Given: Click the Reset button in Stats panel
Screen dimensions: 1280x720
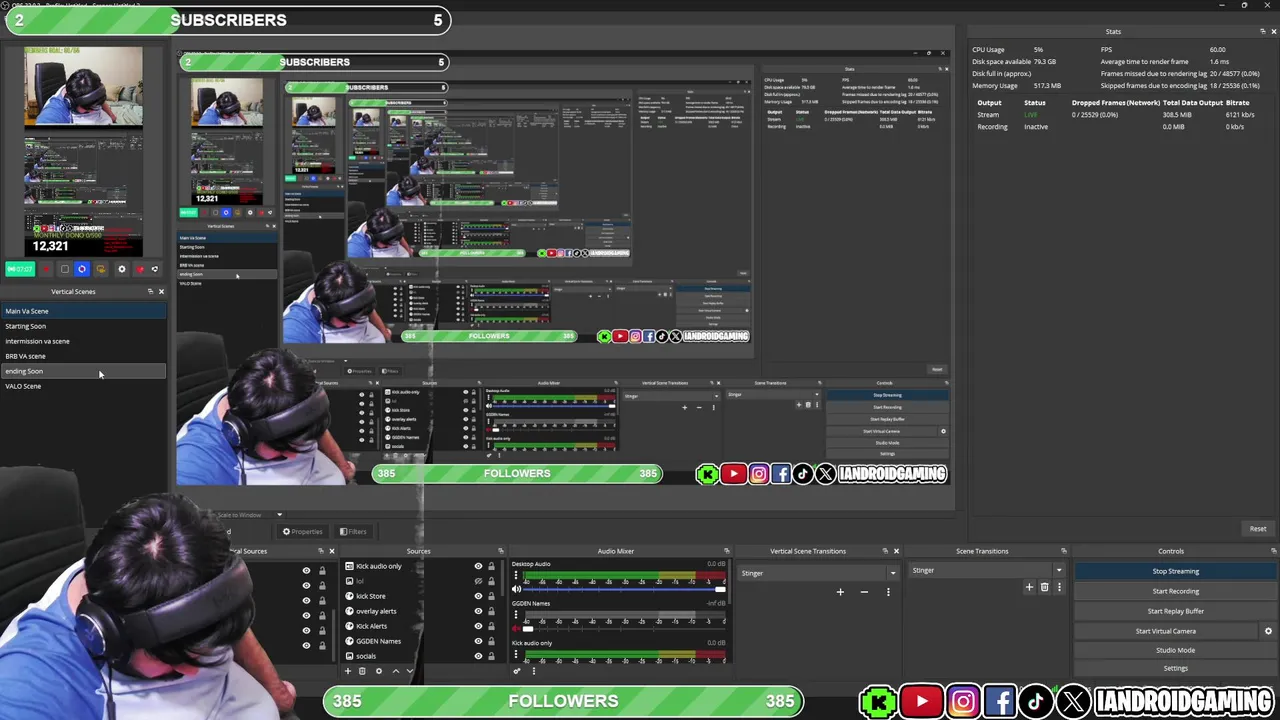Looking at the screenshot, I should [1258, 529].
